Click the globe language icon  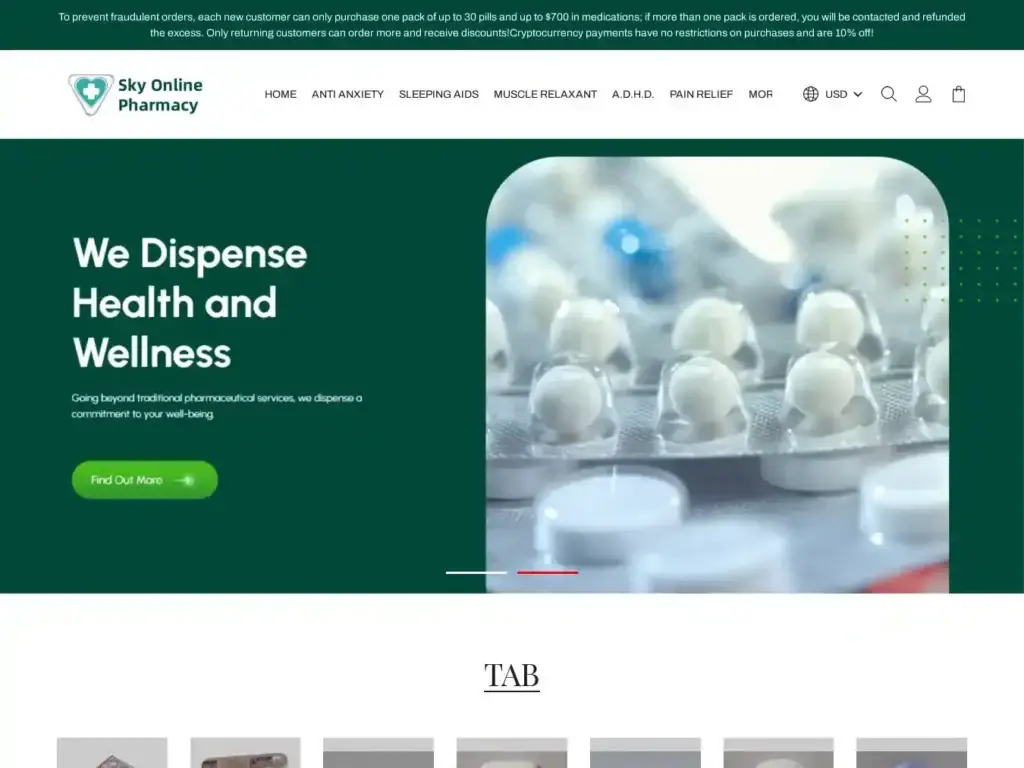tap(811, 94)
